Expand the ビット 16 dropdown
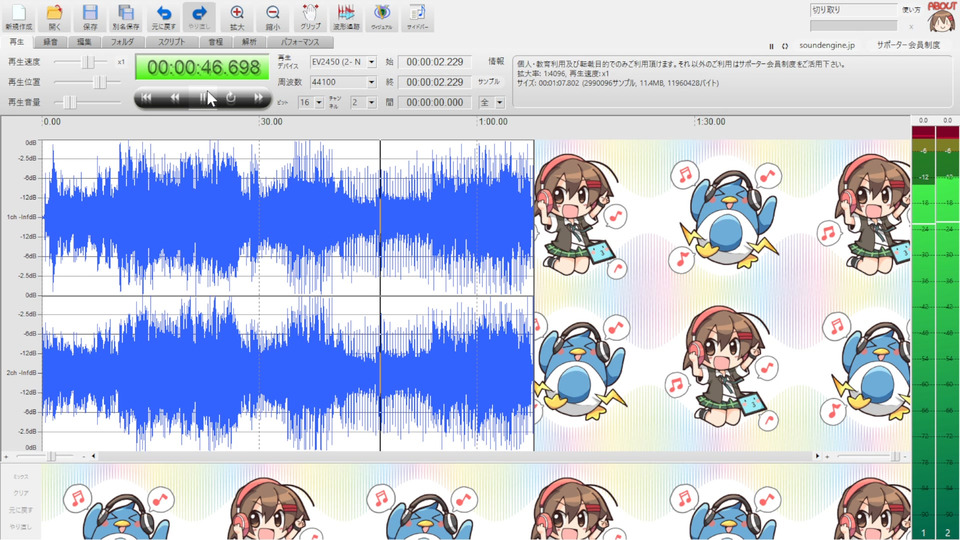960x540 pixels. pyautogui.click(x=319, y=102)
